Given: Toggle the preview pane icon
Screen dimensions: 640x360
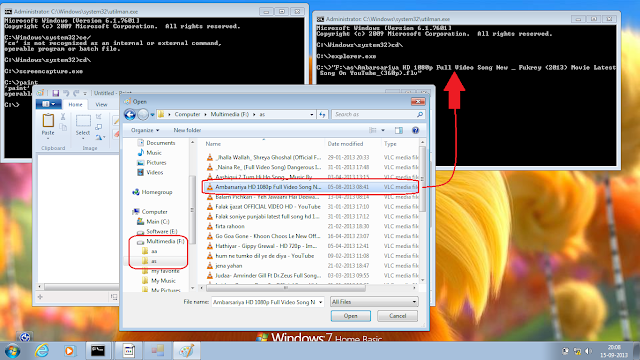Looking at the screenshot, I should point(399,130).
